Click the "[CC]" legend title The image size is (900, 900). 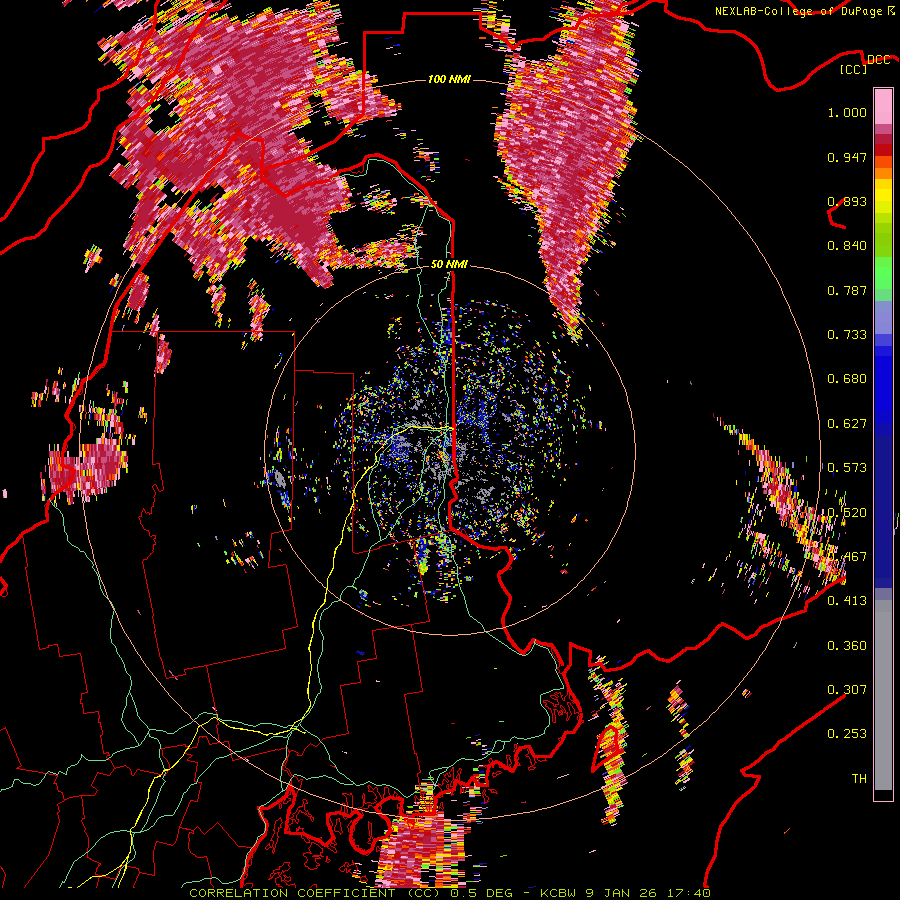coord(853,69)
